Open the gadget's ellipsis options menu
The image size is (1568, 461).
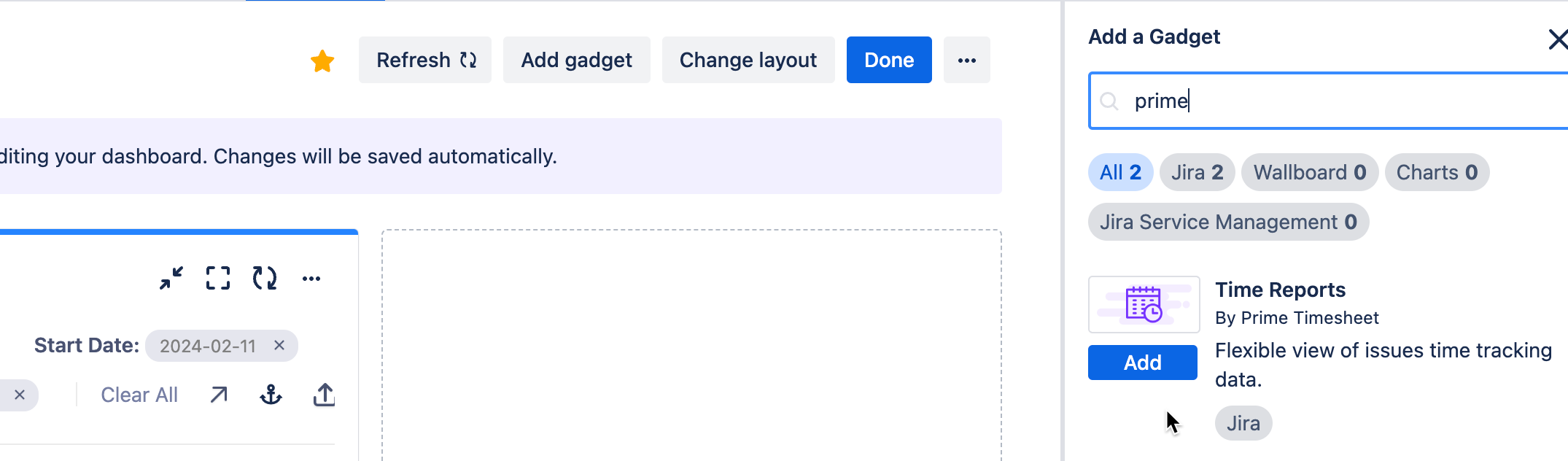pyautogui.click(x=313, y=278)
